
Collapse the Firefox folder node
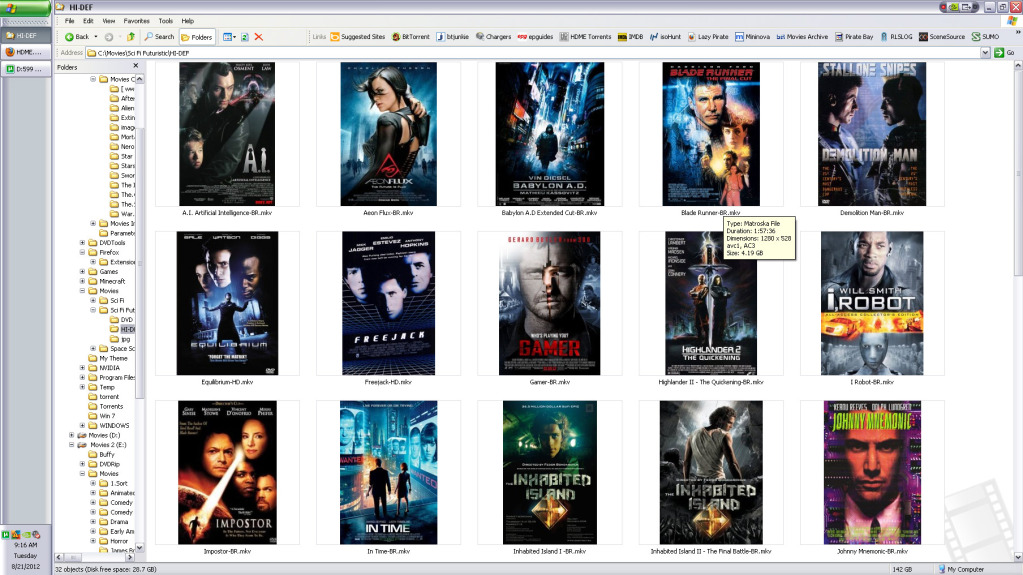(82, 253)
